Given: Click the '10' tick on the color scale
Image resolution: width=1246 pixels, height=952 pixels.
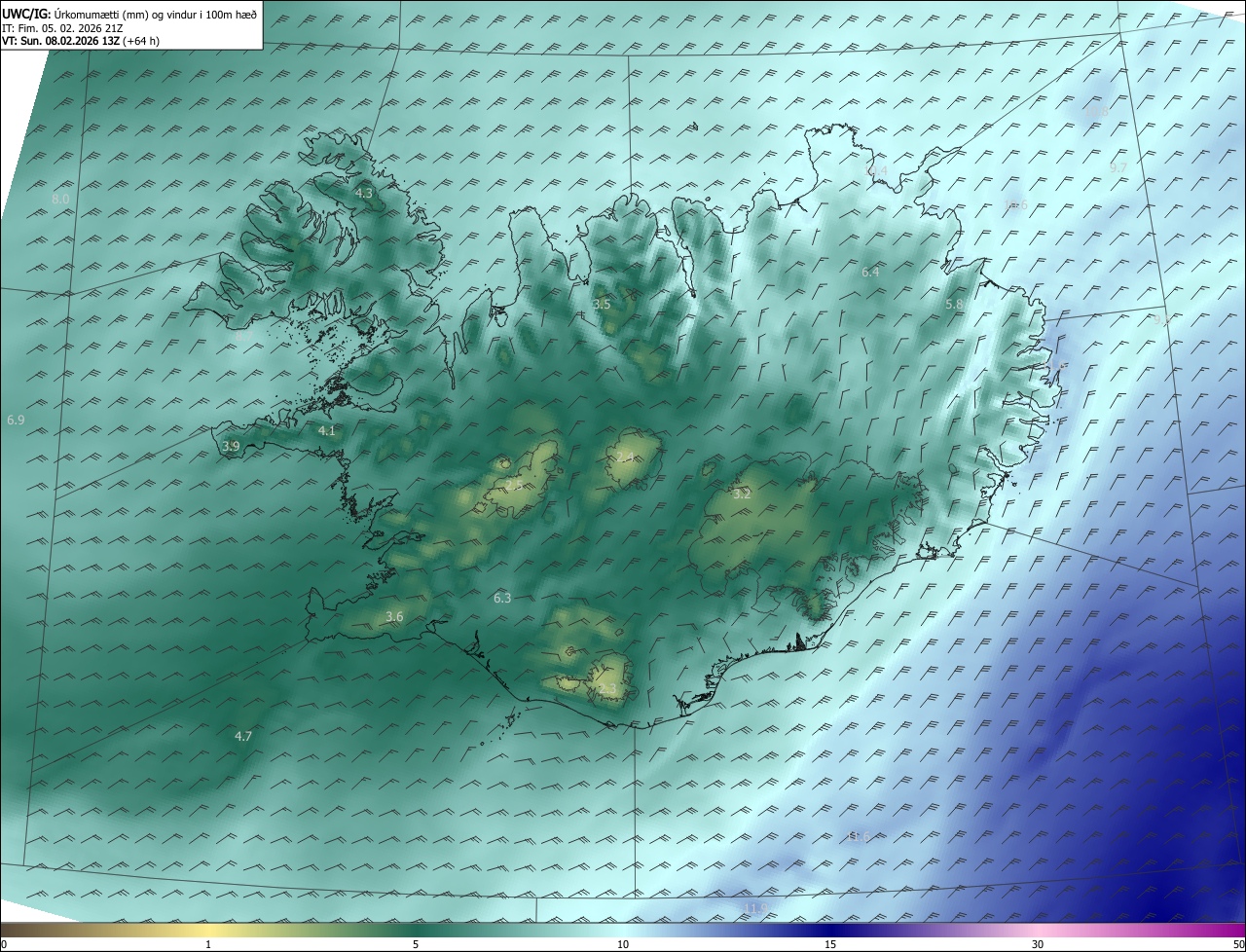Looking at the screenshot, I should pyautogui.click(x=623, y=944).
